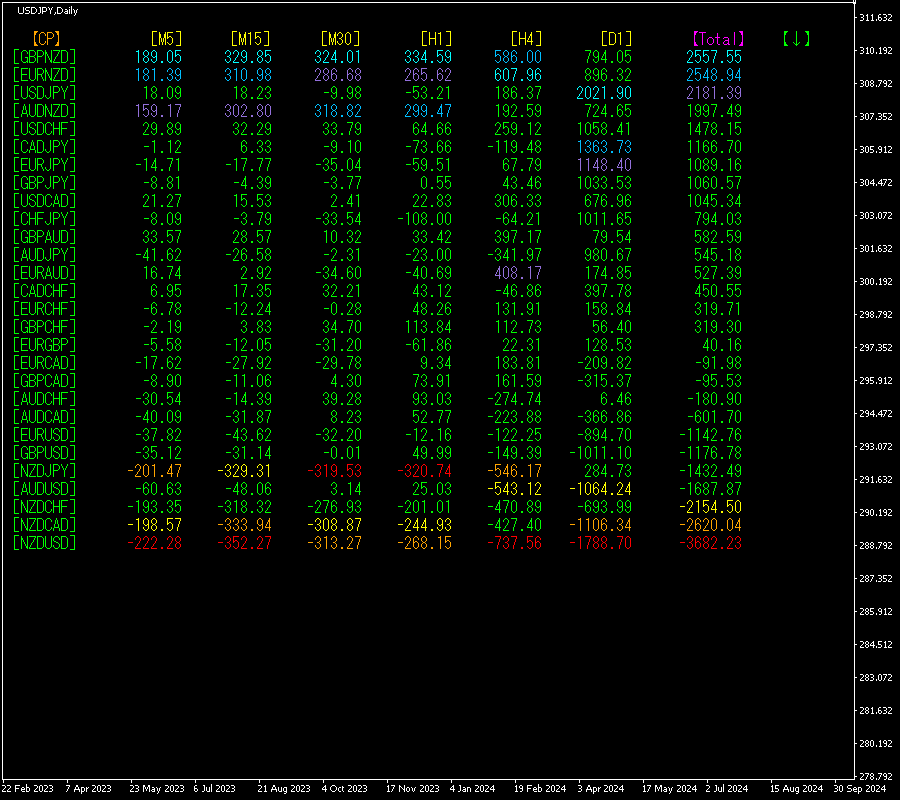Select the [GBPNZD] pair label
Screen dimensions: 900x800
(44, 57)
